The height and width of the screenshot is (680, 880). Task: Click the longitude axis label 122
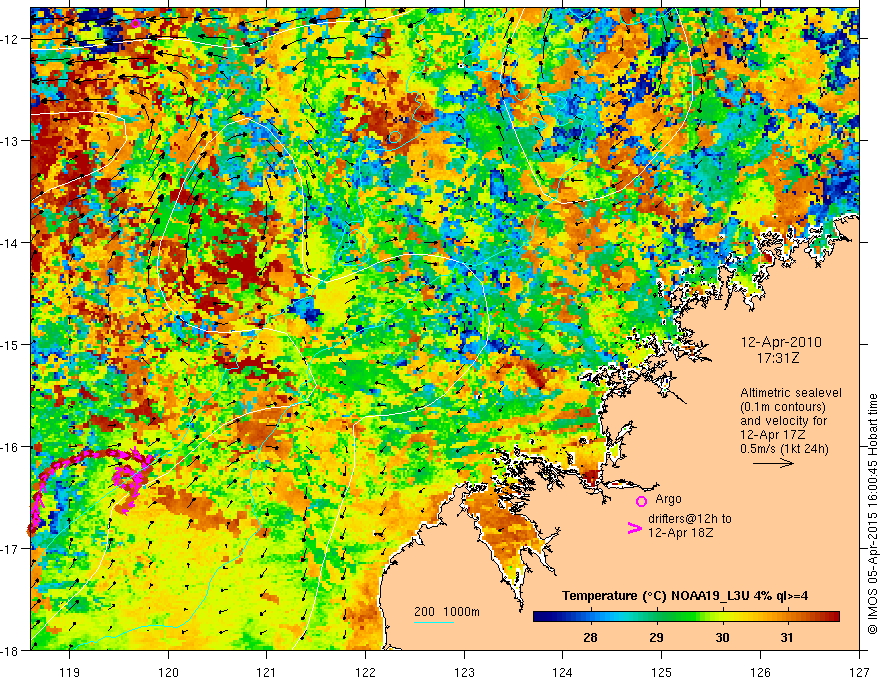pos(365,672)
